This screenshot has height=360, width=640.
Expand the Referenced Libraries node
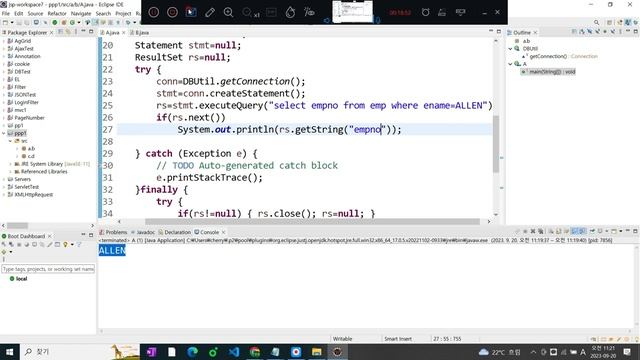pyautogui.click(x=10, y=171)
